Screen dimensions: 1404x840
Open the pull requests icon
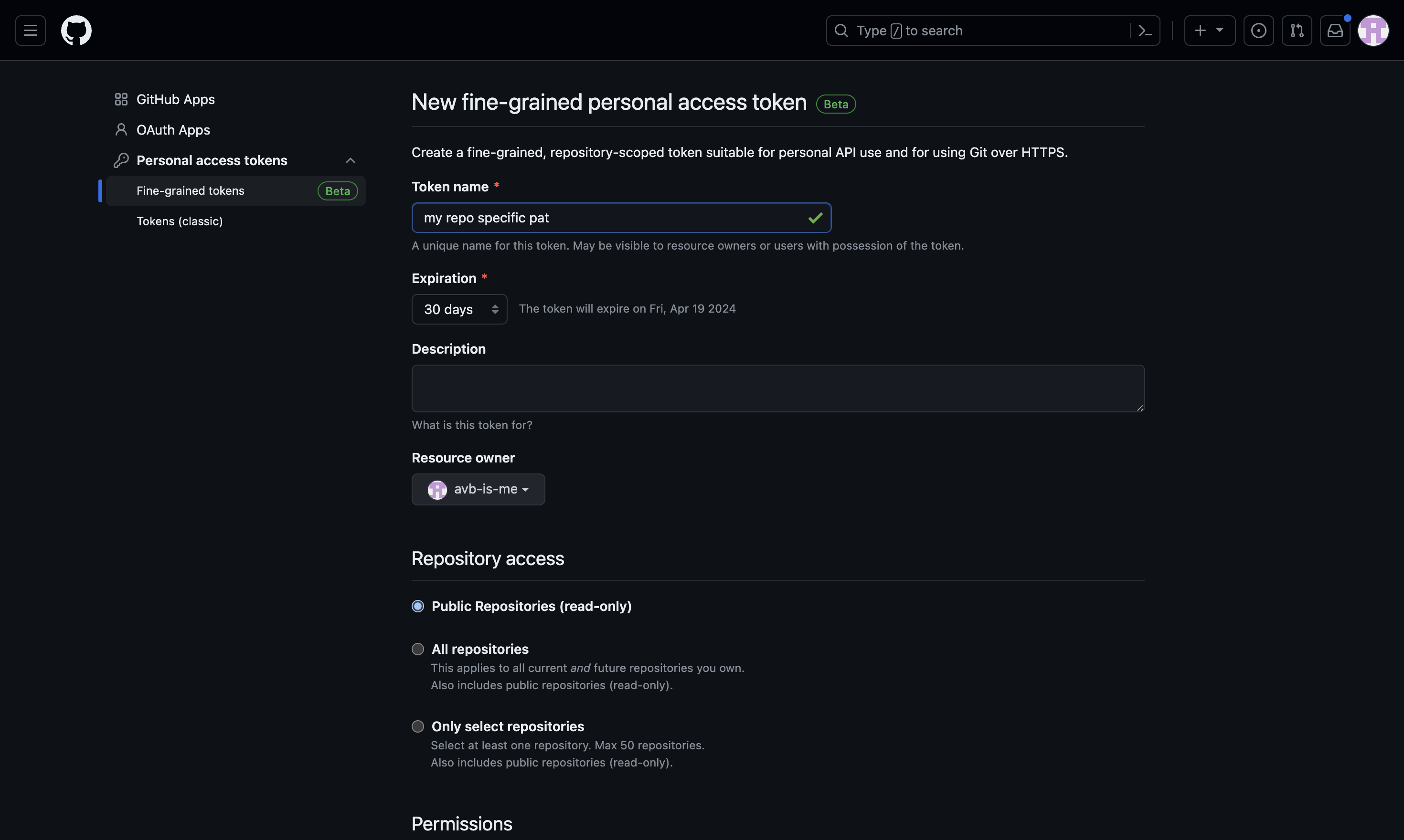[x=1297, y=31]
